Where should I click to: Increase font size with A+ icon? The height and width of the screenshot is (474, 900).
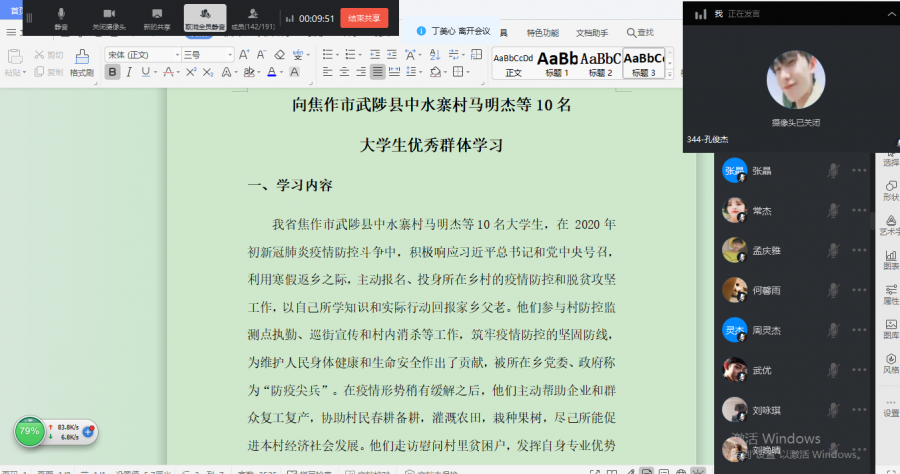244,55
